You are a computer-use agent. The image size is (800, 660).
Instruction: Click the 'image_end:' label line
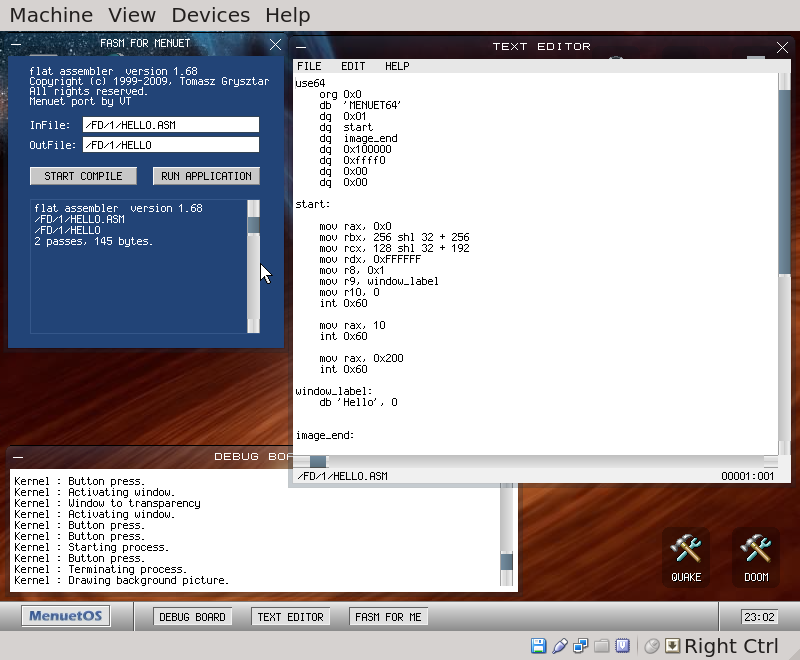tap(324, 435)
